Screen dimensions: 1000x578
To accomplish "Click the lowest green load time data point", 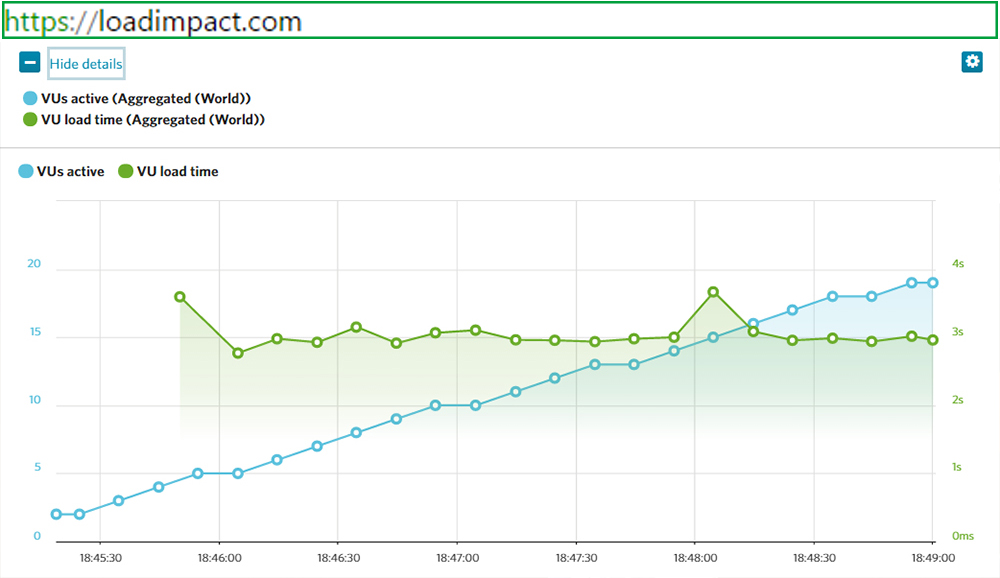I will click(x=238, y=353).
